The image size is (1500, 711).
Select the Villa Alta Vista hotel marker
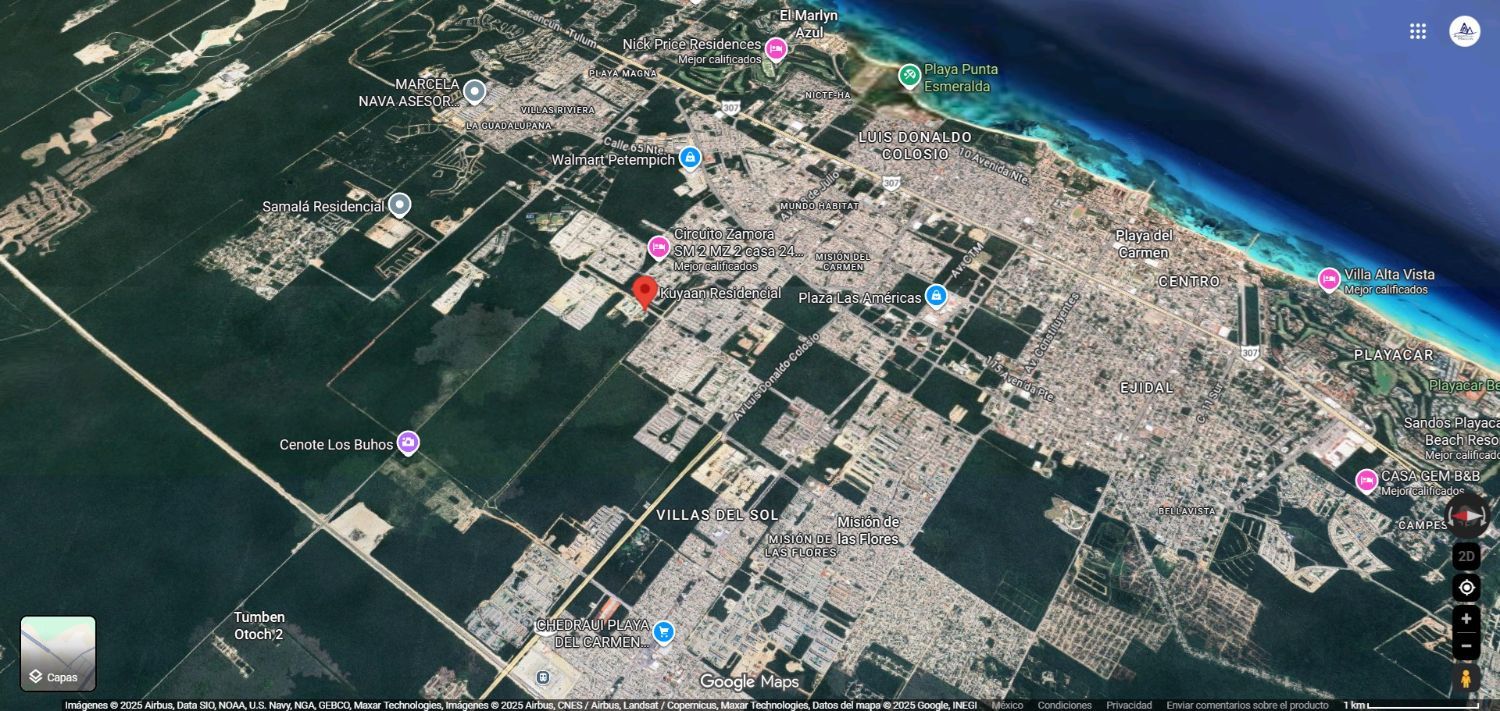(1328, 279)
